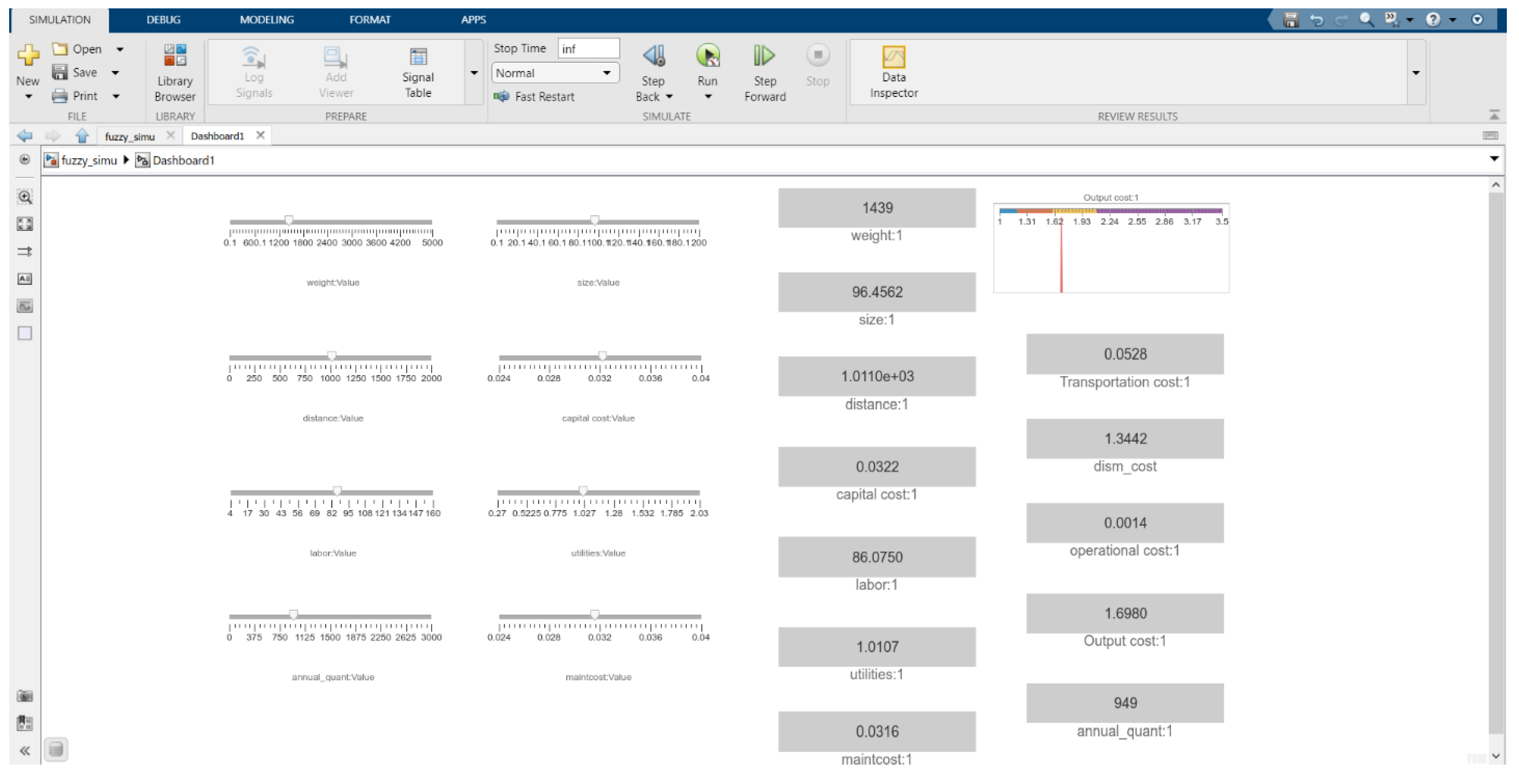1519x784 pixels.
Task: Navigate up to parent with the up arrow
Action: pos(82,136)
